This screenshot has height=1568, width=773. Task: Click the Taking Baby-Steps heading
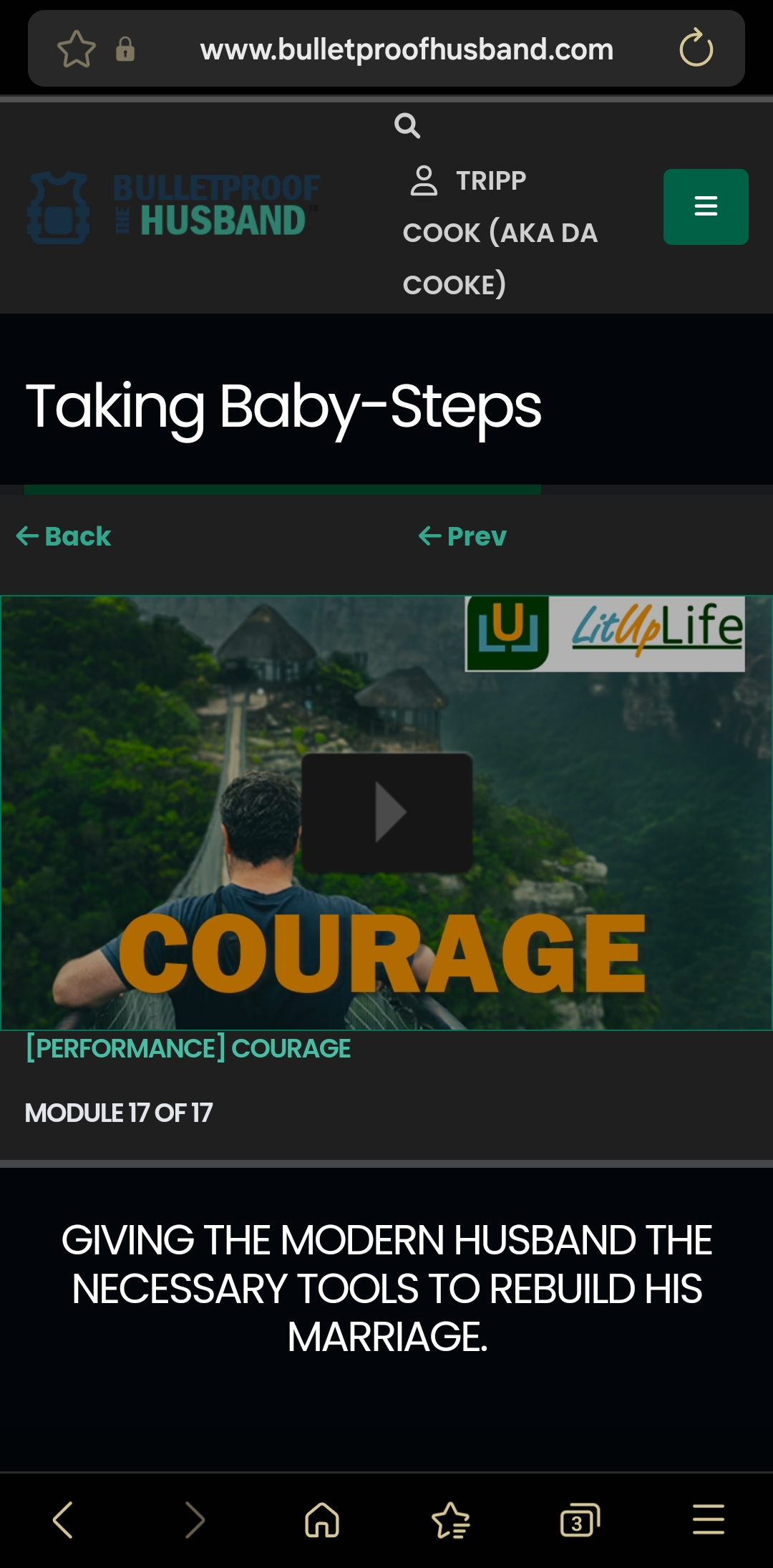click(x=283, y=406)
